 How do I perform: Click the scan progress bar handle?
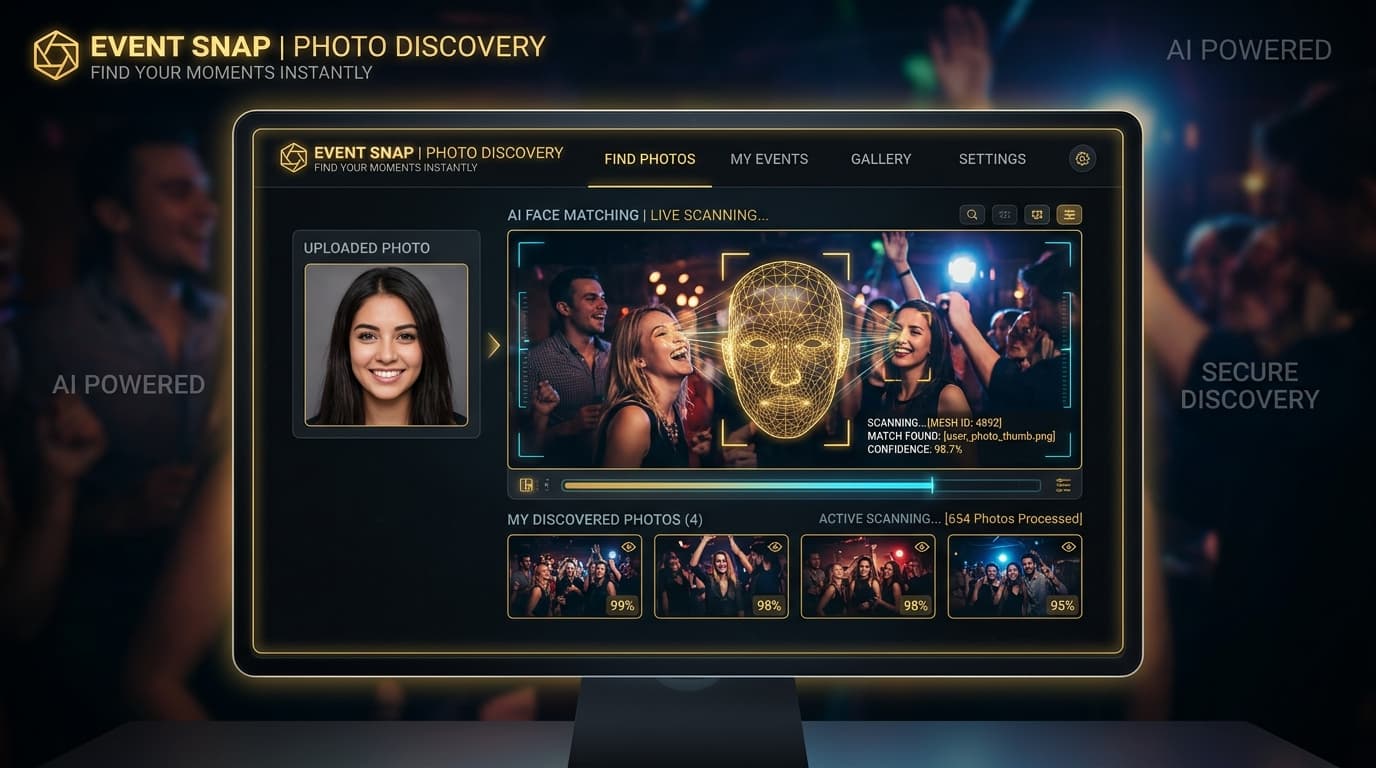[x=932, y=485]
